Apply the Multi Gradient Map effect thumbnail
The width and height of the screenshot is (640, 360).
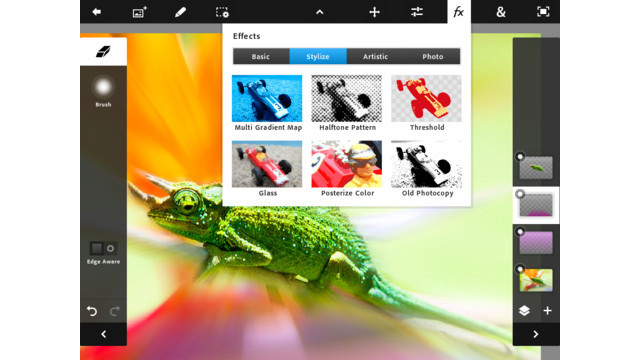tap(267, 98)
